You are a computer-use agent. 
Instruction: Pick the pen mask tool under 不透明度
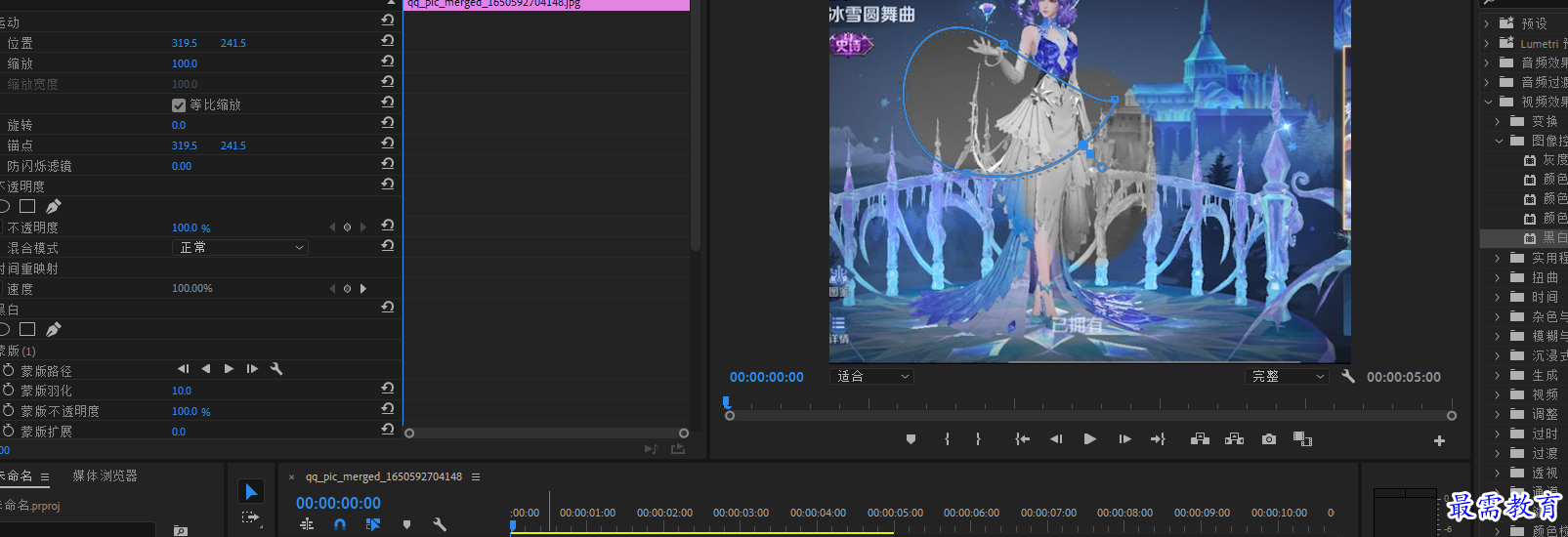click(x=54, y=206)
